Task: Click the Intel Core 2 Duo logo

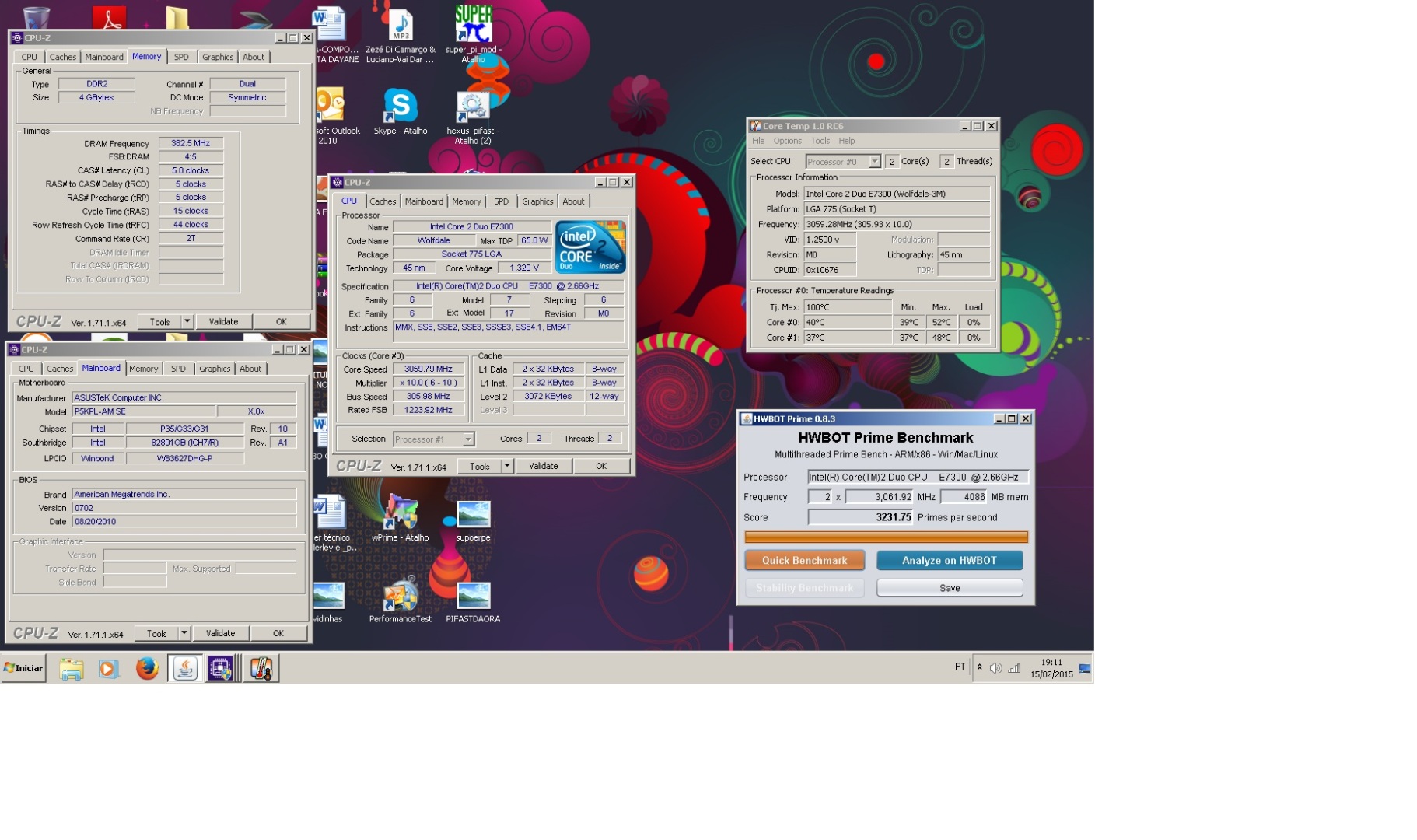Action: pyautogui.click(x=590, y=247)
